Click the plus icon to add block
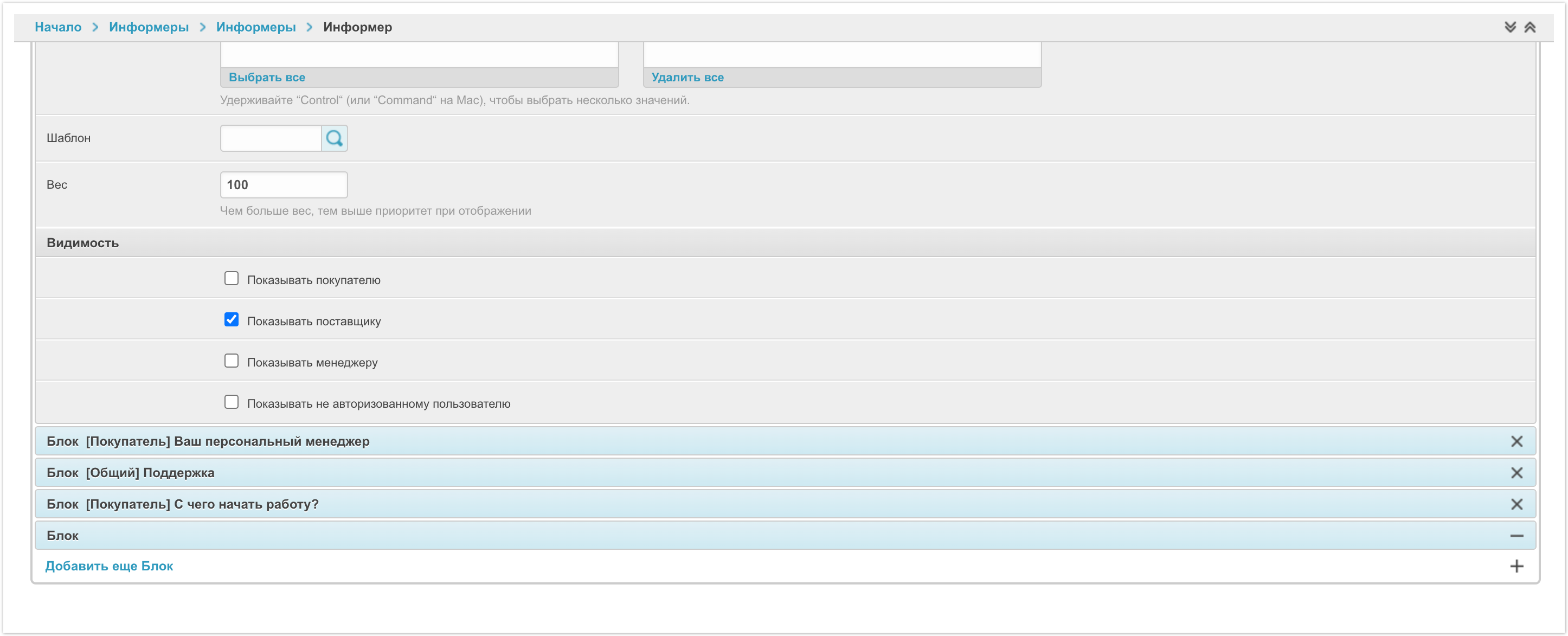The height and width of the screenshot is (636, 1568). point(1516,566)
